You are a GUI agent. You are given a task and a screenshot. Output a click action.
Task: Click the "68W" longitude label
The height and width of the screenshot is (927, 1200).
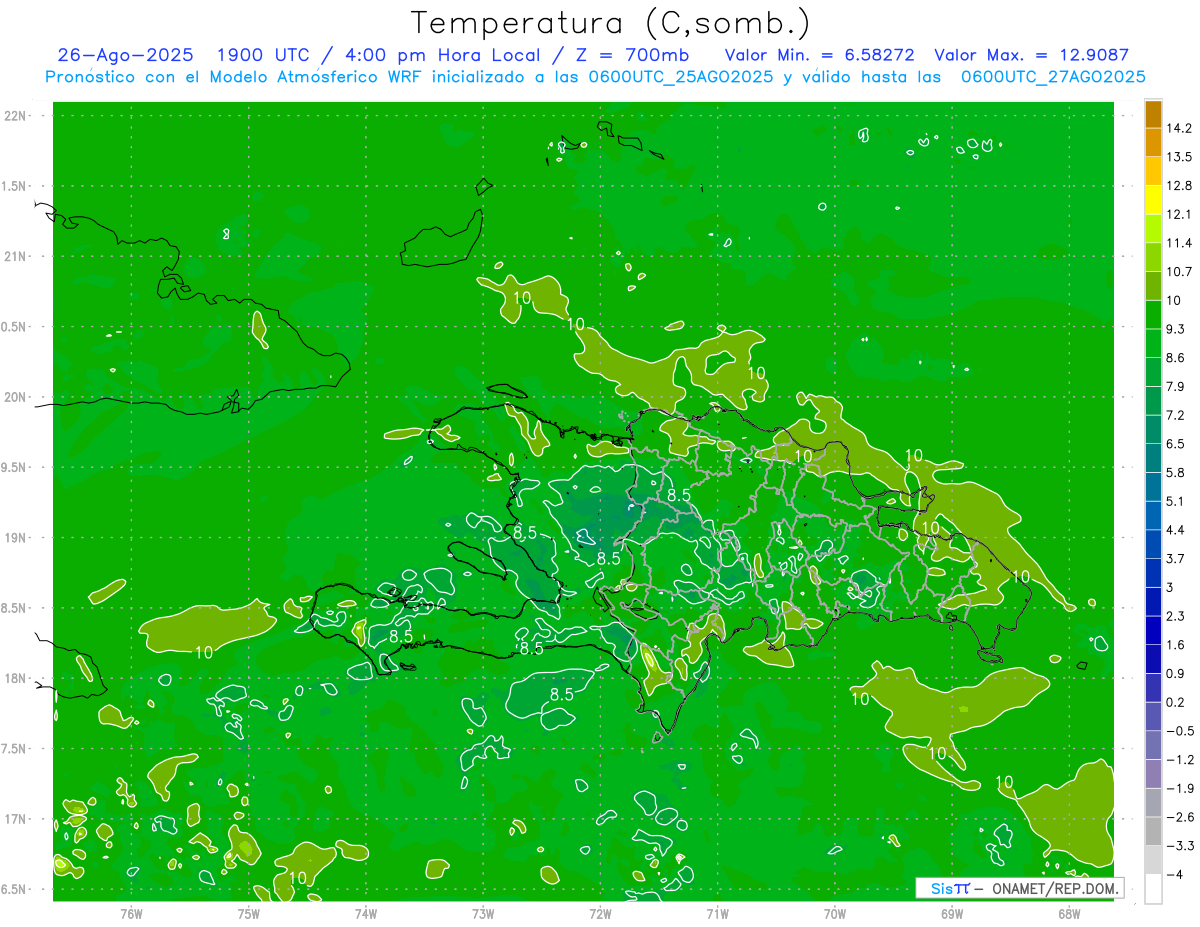(x=1069, y=913)
